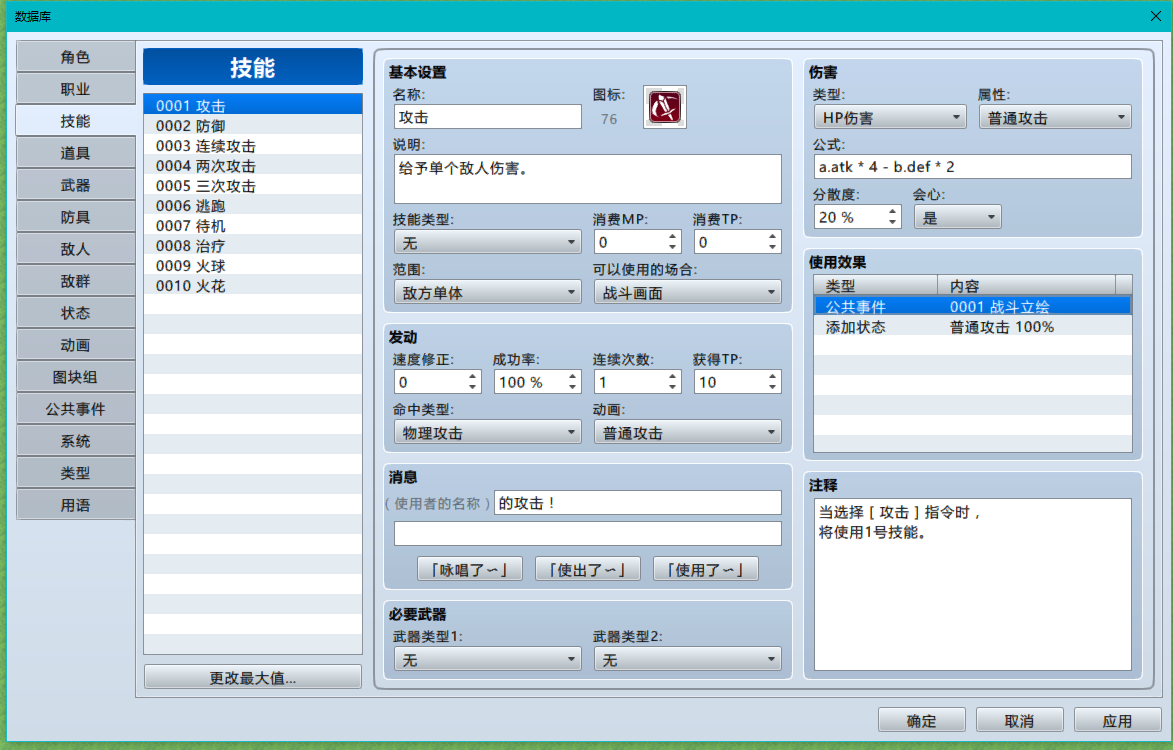Viewport: 1173px width, 750px height.
Task: Open the 敌群 tab
Action: point(76,281)
